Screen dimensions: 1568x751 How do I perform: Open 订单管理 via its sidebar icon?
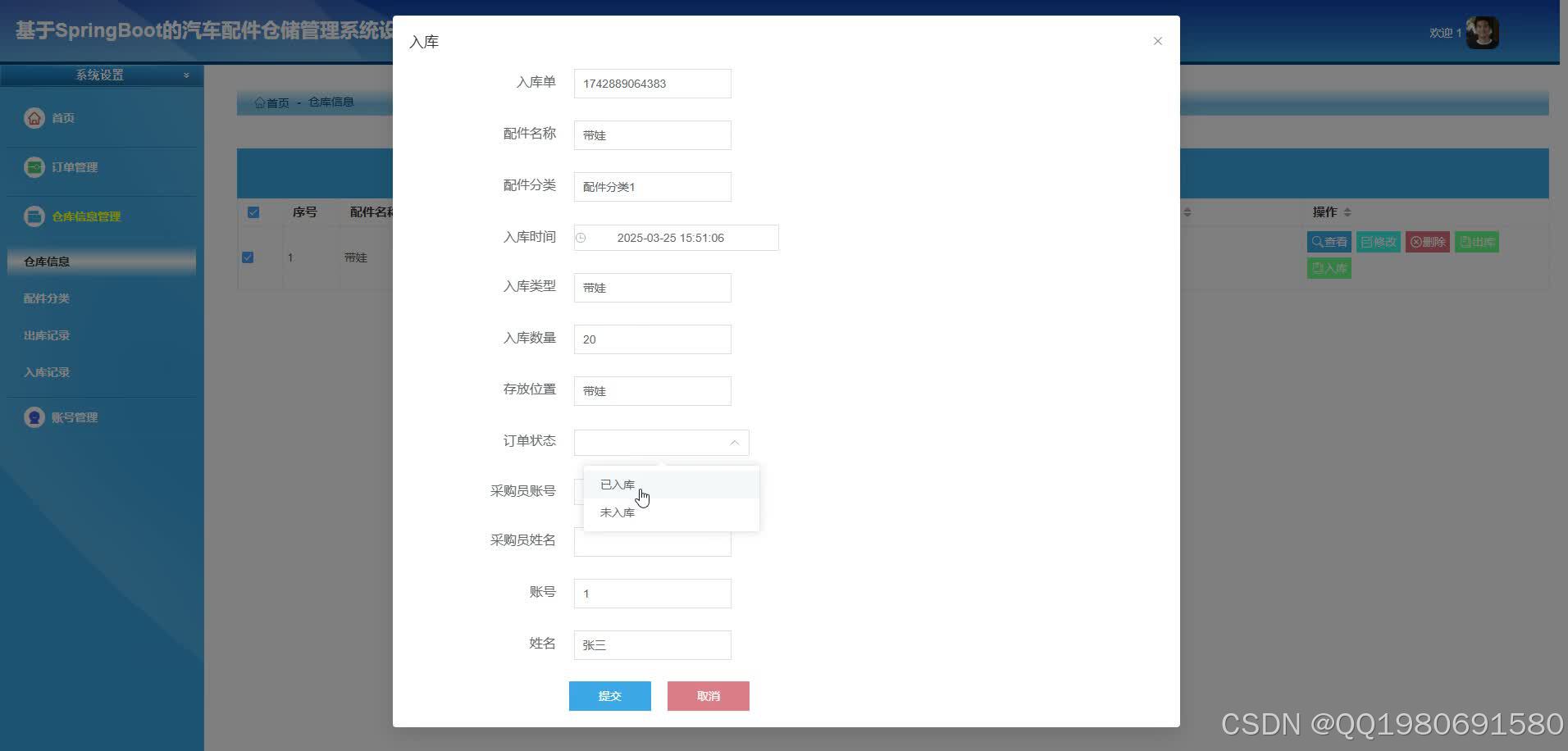click(34, 166)
